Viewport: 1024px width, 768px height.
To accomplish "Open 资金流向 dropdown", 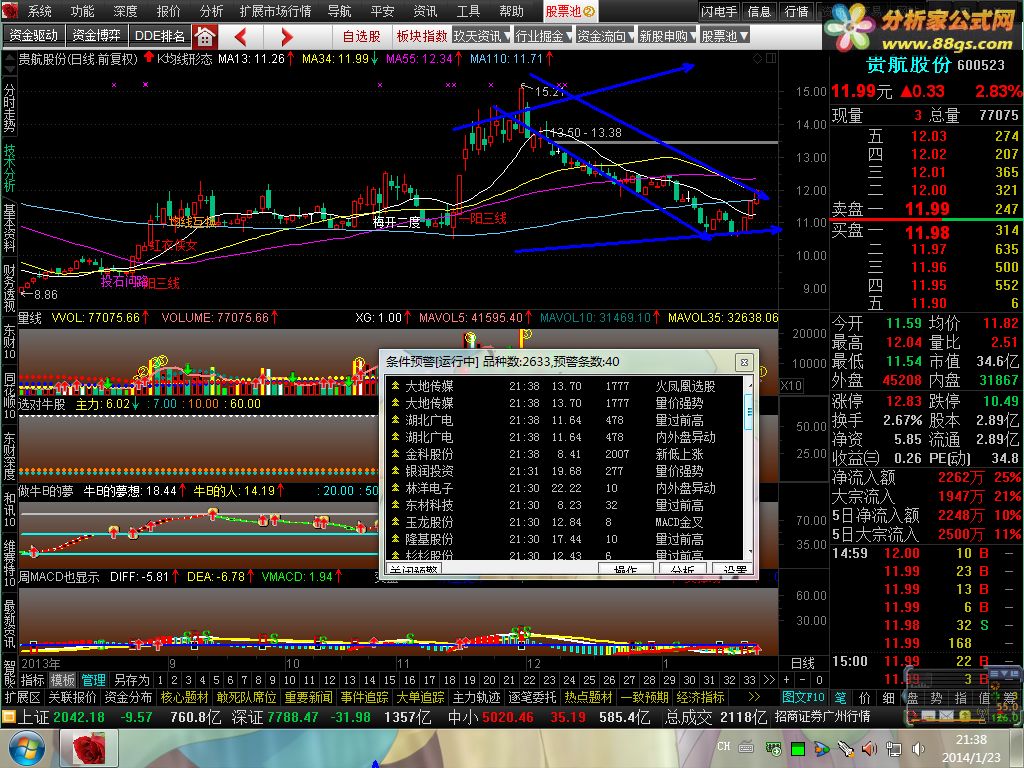I will [605, 37].
